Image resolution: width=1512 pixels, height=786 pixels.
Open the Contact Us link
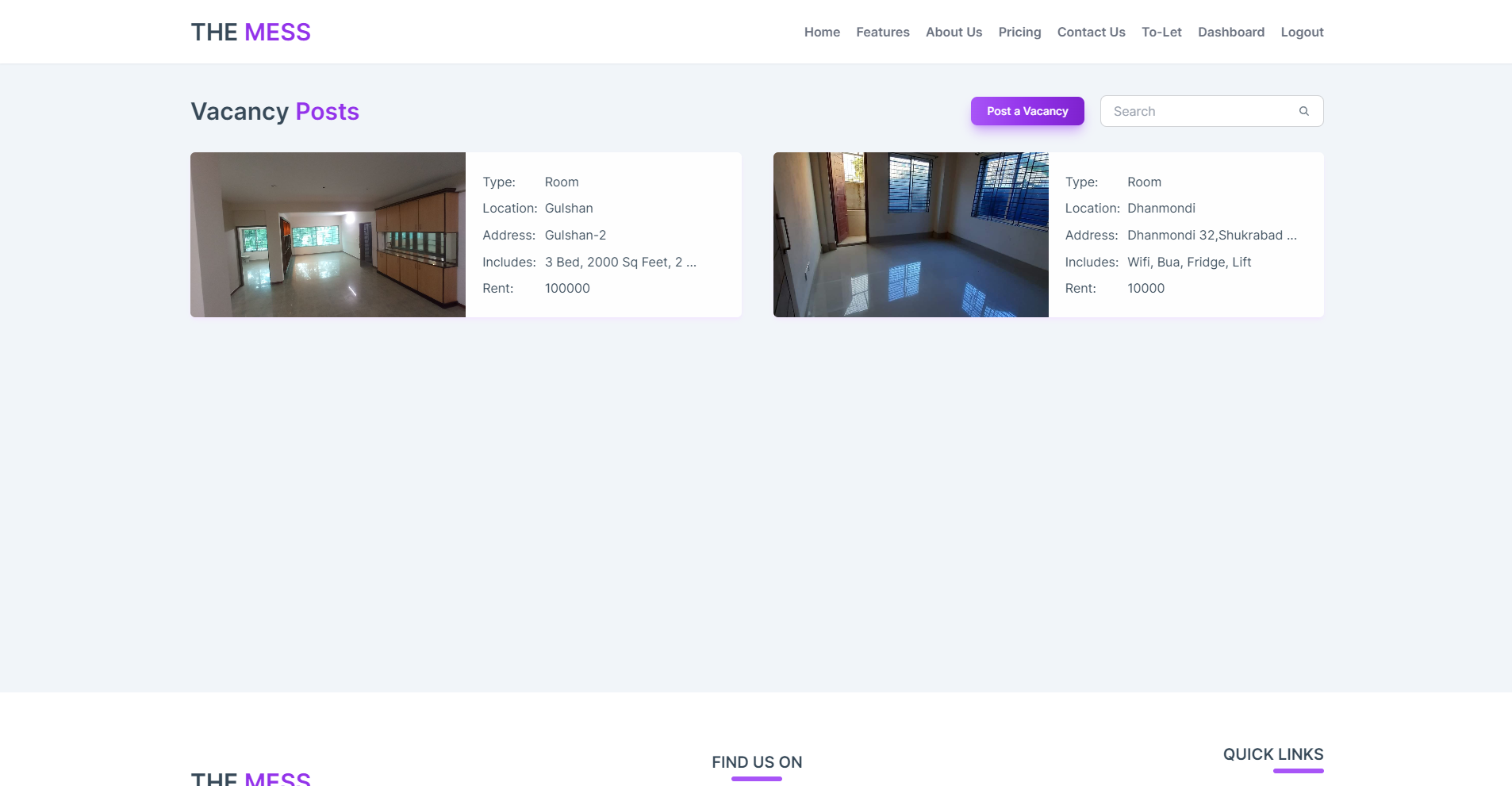1091,32
